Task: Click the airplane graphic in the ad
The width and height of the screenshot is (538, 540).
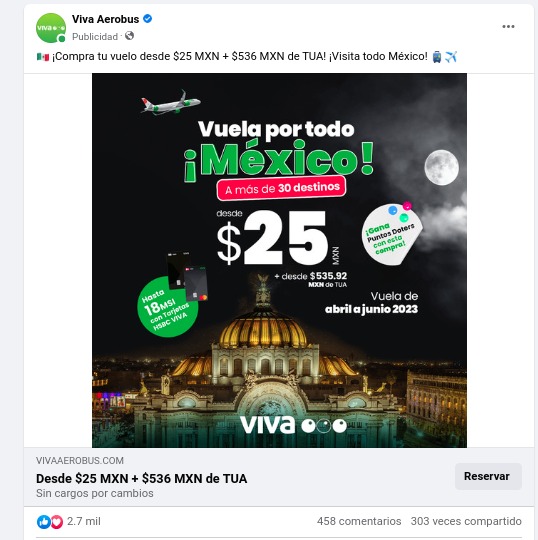Action: coord(171,102)
